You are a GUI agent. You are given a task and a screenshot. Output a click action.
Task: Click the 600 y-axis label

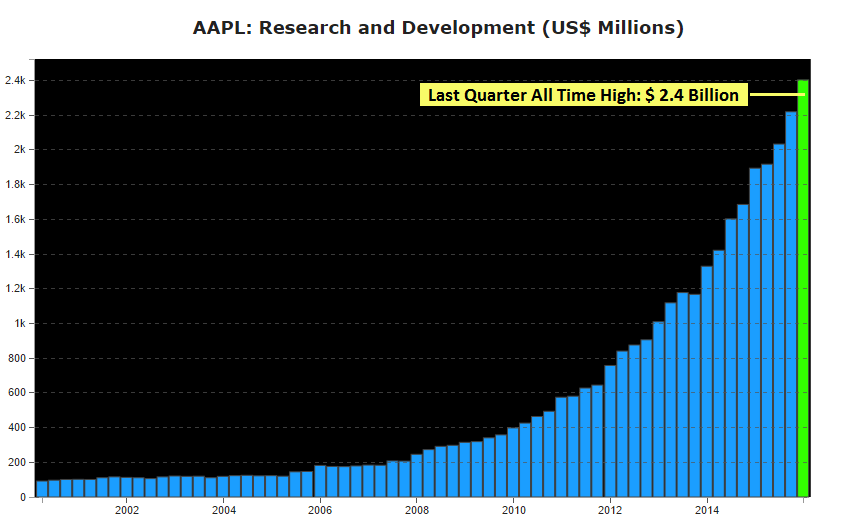tap(17, 393)
